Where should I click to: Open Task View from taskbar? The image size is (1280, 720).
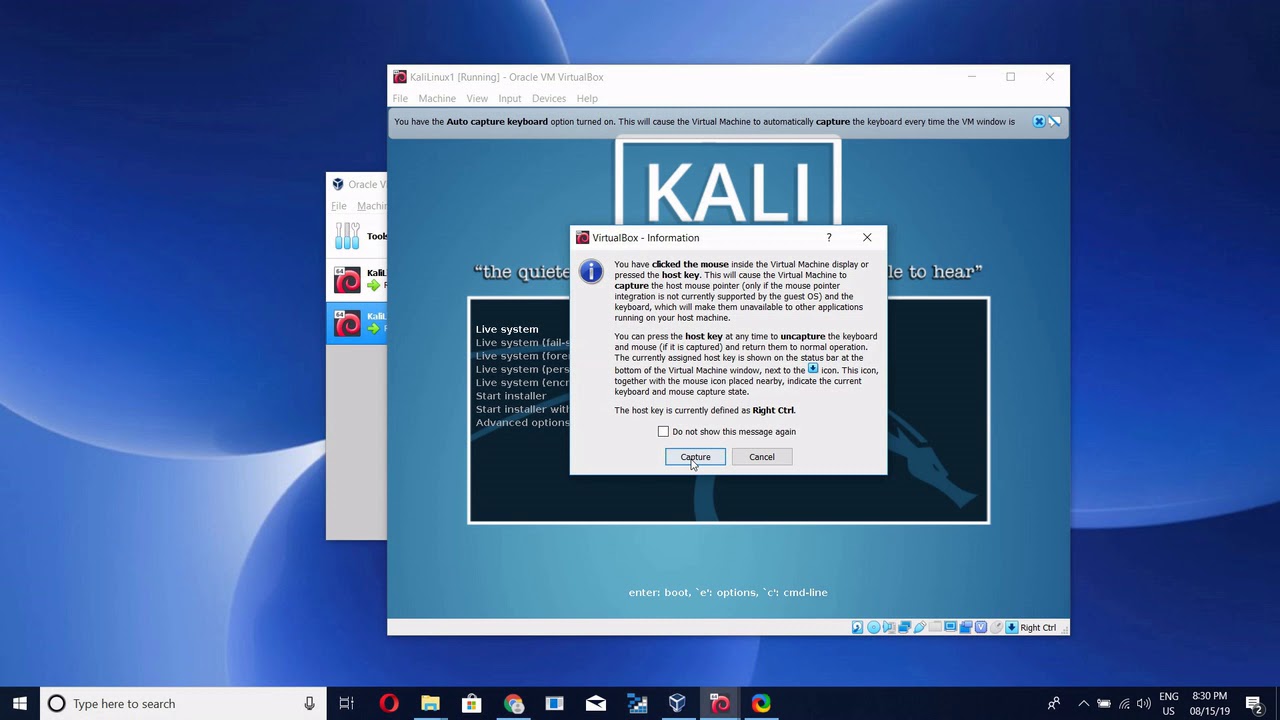[x=347, y=703]
